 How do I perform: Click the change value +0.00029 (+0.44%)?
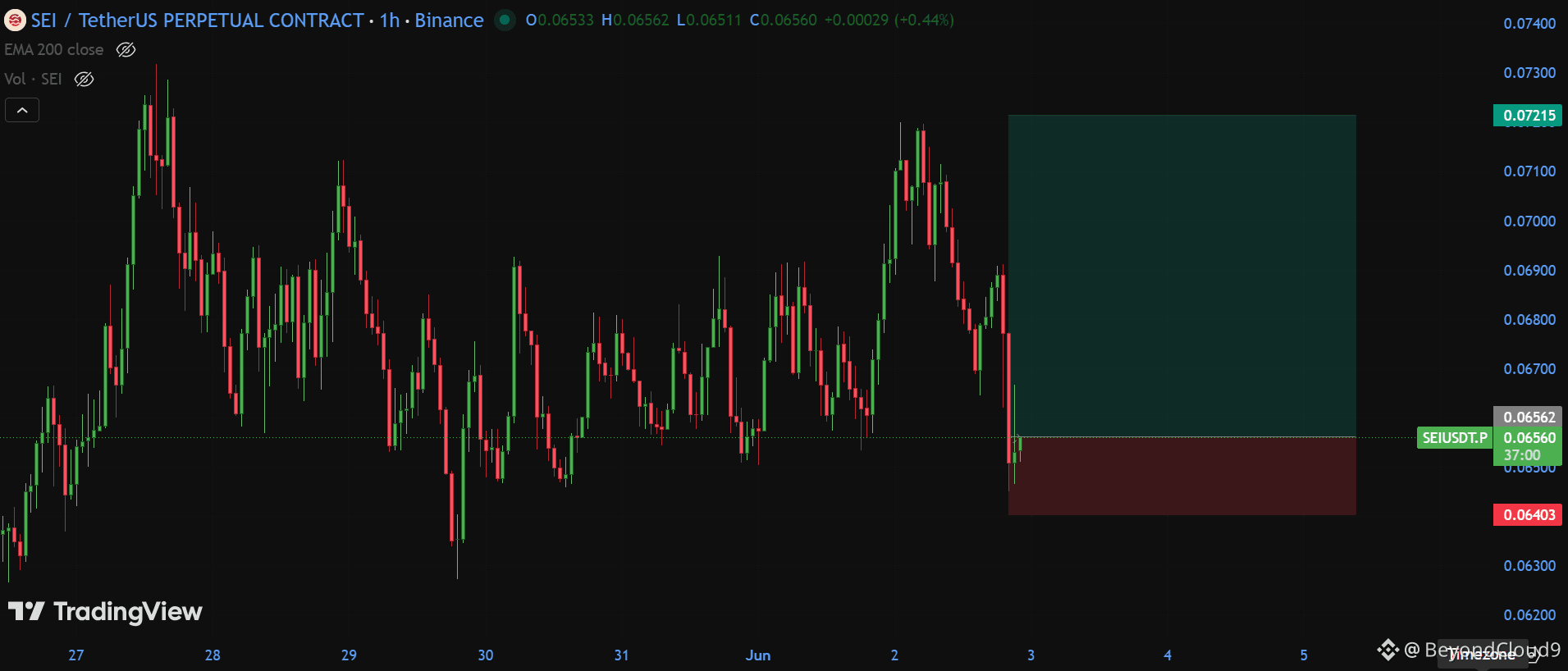[889, 20]
